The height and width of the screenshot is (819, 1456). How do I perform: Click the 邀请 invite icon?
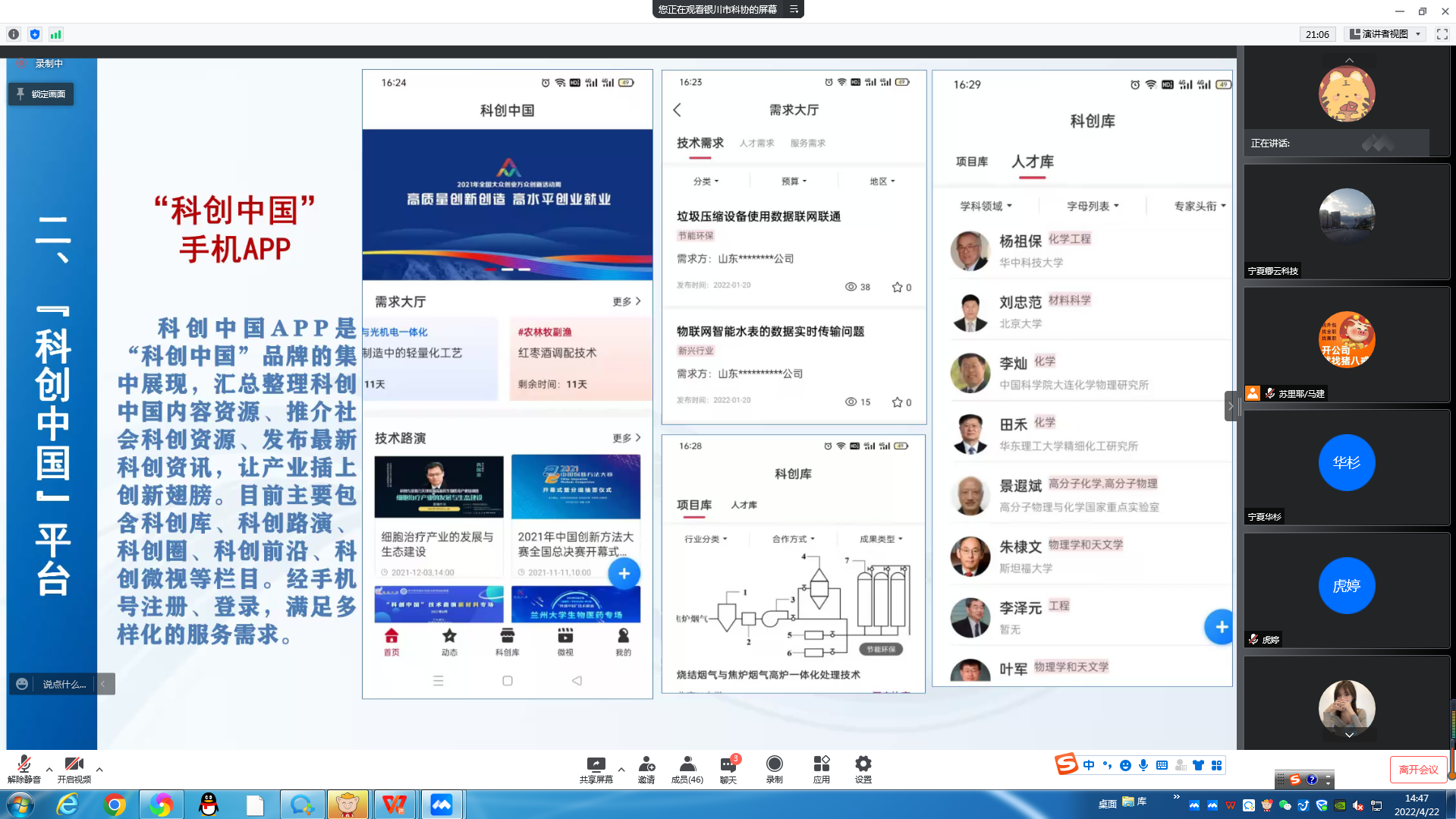[646, 768]
